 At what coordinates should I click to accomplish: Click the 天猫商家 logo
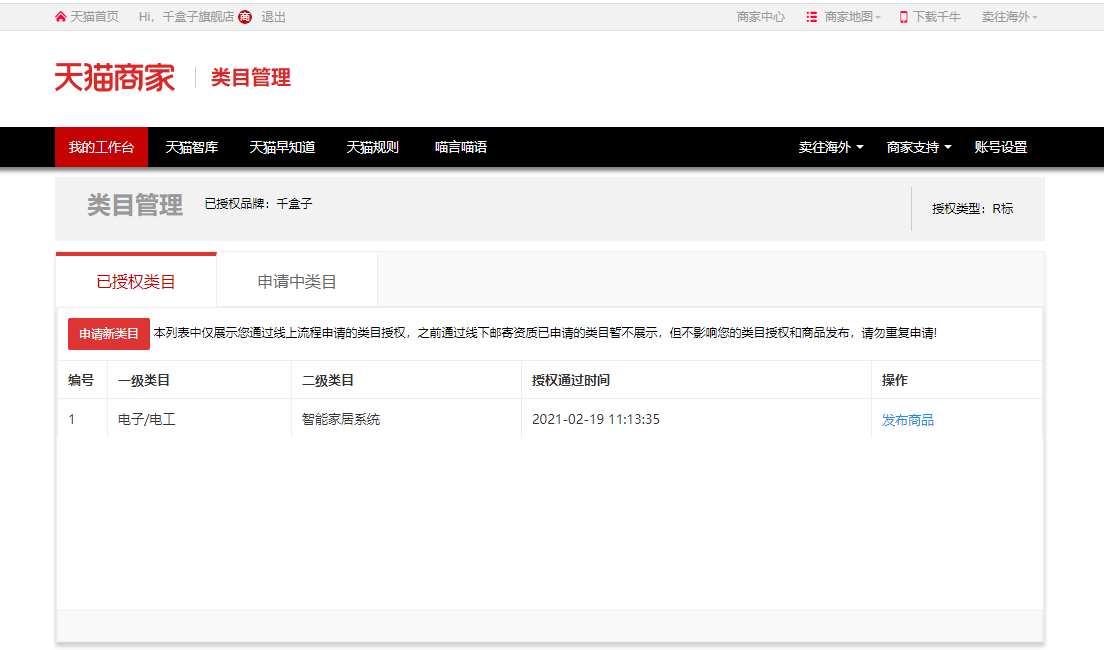115,78
